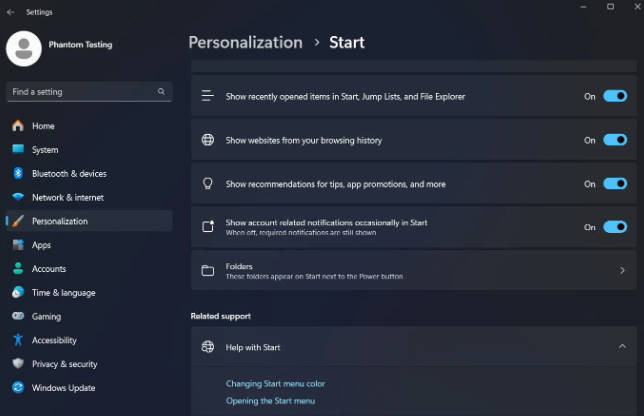The height and width of the screenshot is (416, 644).
Task: Open System settings category
Action: 89,150
